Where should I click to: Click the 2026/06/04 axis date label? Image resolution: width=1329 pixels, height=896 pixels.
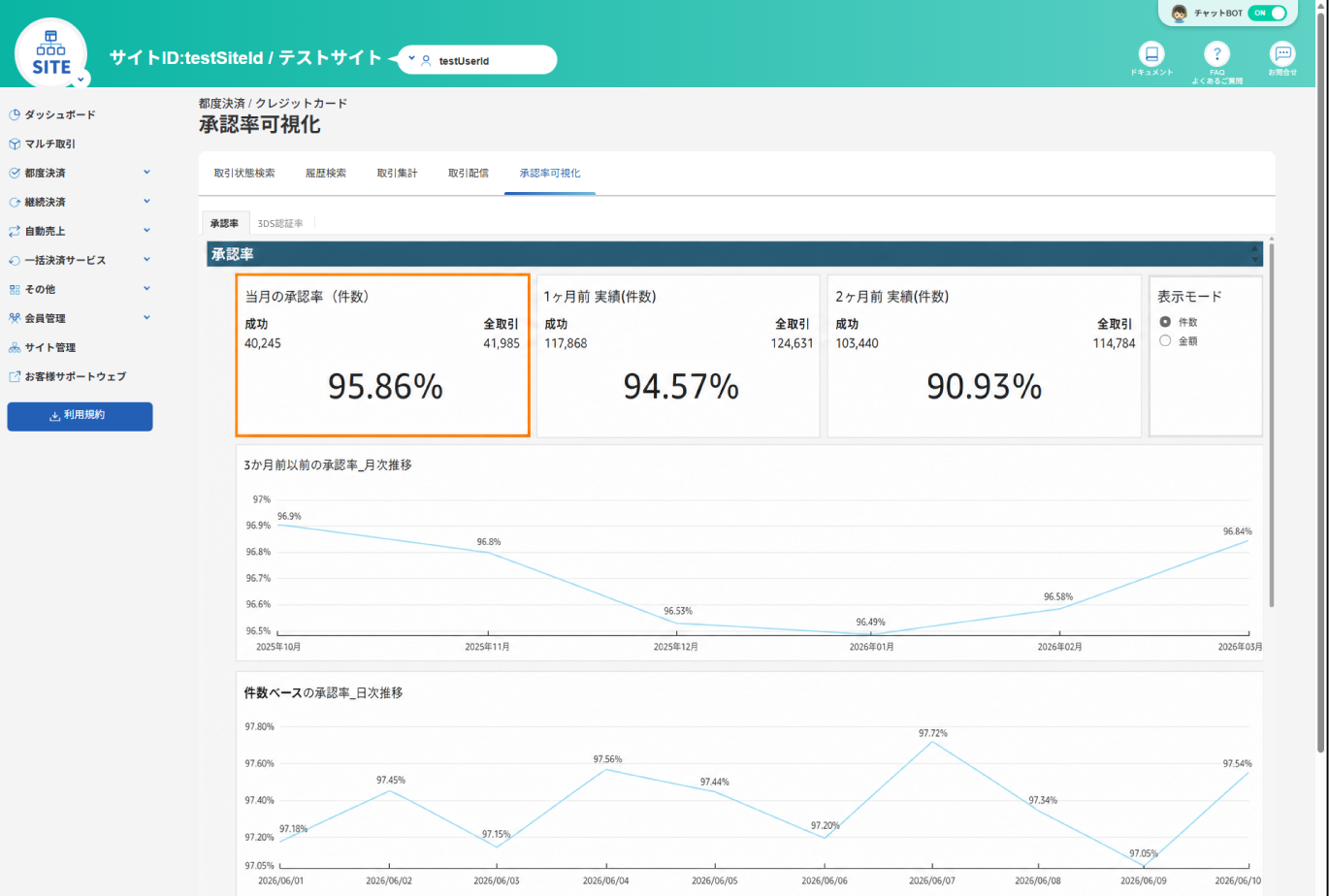coord(605,880)
